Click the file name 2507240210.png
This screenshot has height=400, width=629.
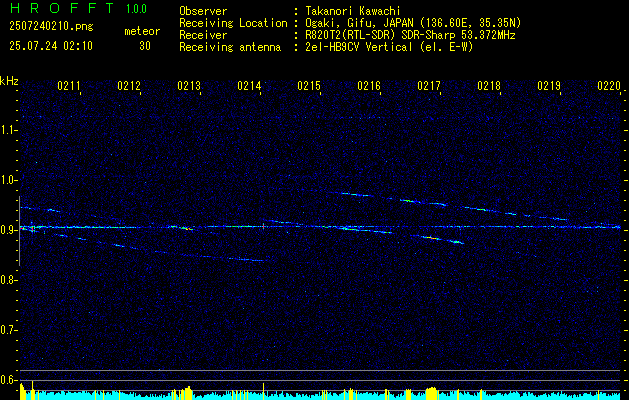[51, 27]
